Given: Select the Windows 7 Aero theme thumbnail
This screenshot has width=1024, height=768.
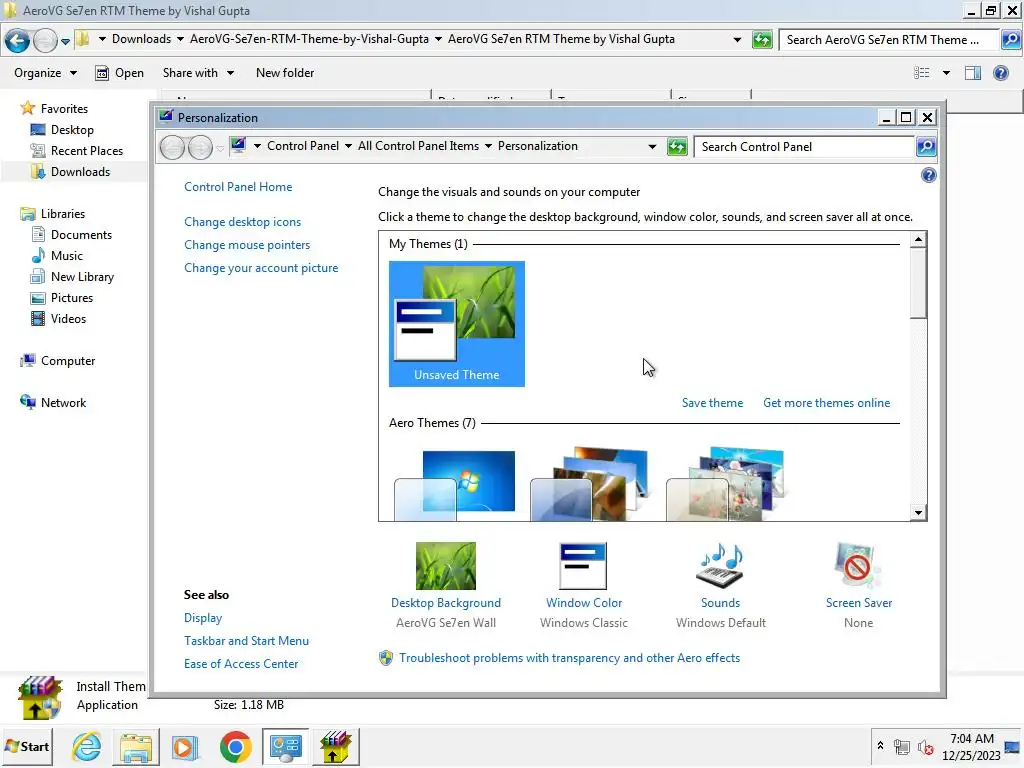Looking at the screenshot, I should coord(455,484).
